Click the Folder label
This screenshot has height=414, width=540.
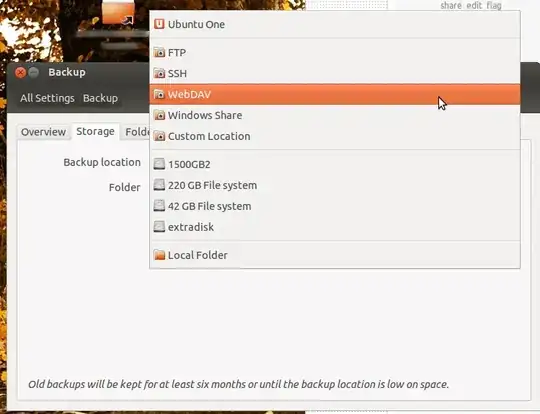(x=125, y=187)
